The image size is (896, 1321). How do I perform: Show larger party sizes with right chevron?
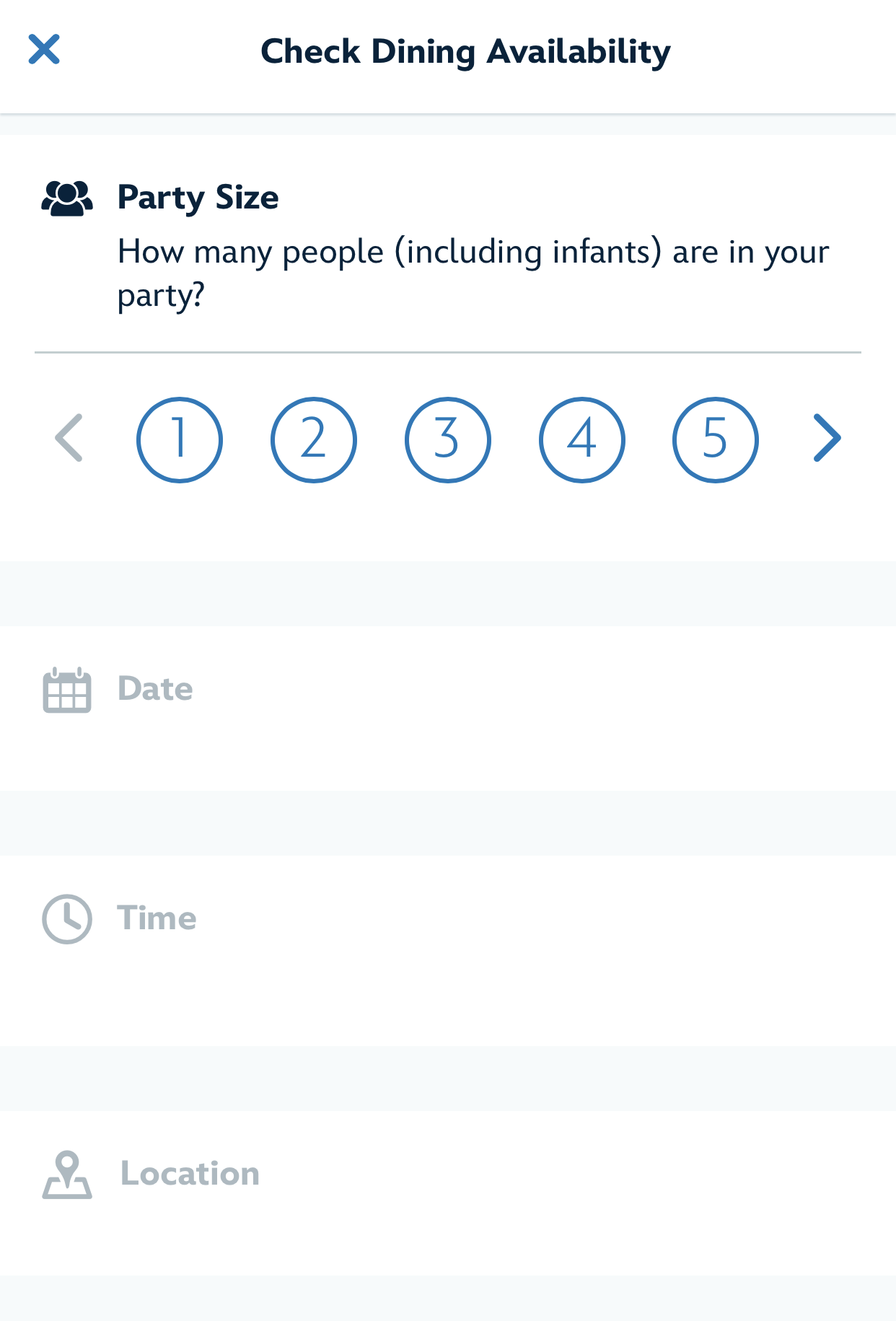point(827,438)
